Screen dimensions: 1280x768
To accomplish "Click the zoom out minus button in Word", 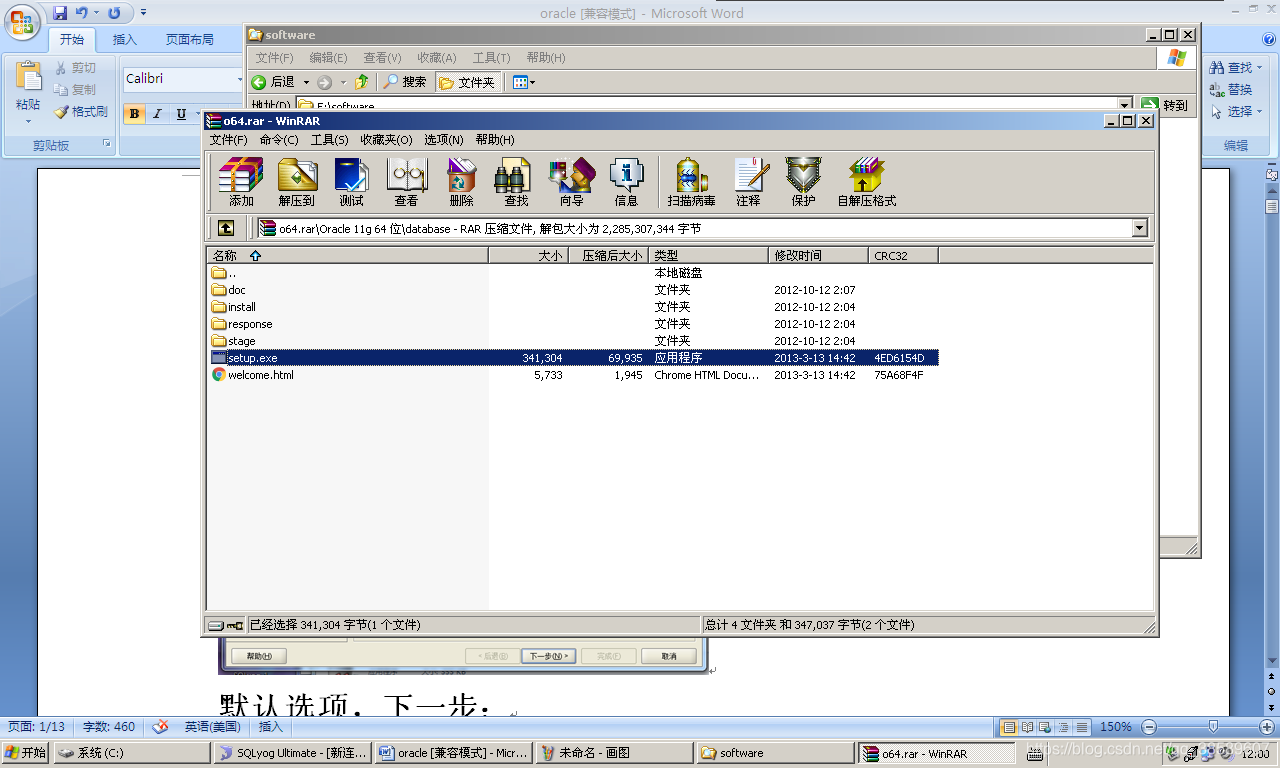I will click(1149, 727).
